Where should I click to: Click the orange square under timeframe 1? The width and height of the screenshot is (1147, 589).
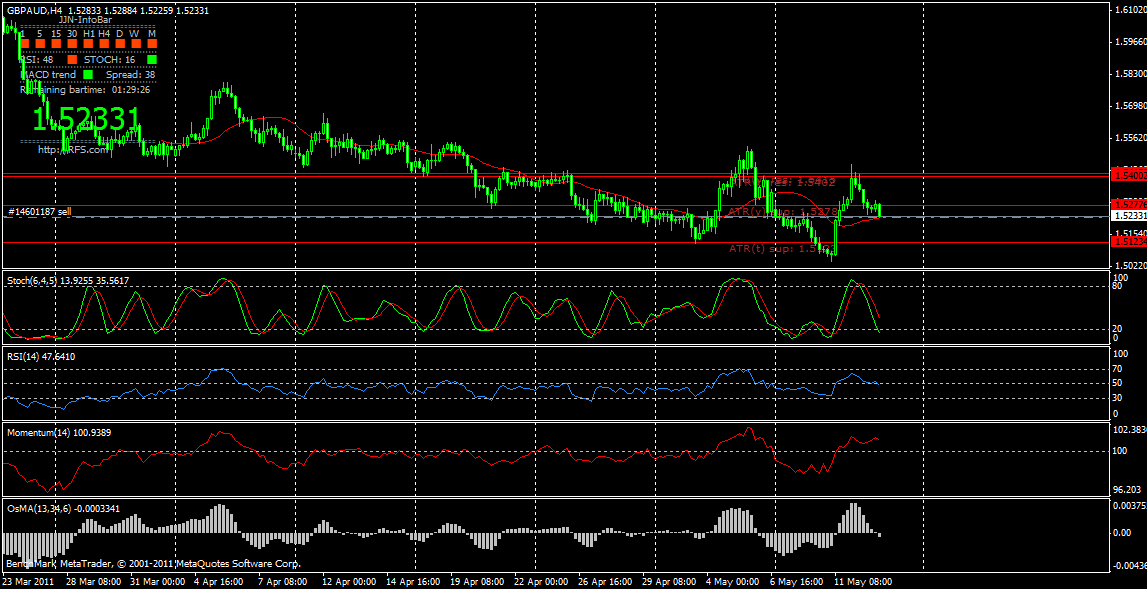coord(24,45)
